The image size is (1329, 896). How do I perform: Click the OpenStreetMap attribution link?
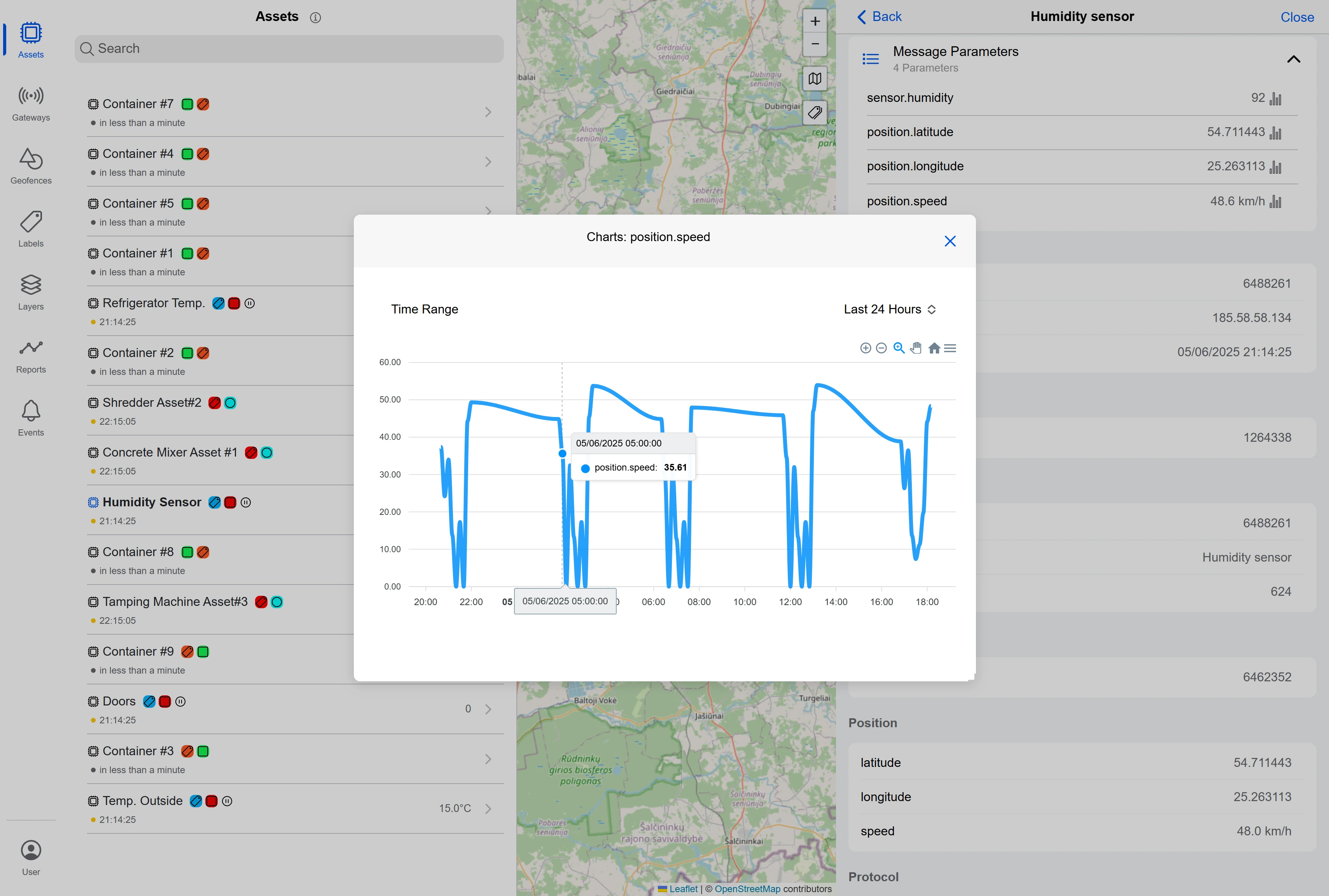click(x=747, y=889)
